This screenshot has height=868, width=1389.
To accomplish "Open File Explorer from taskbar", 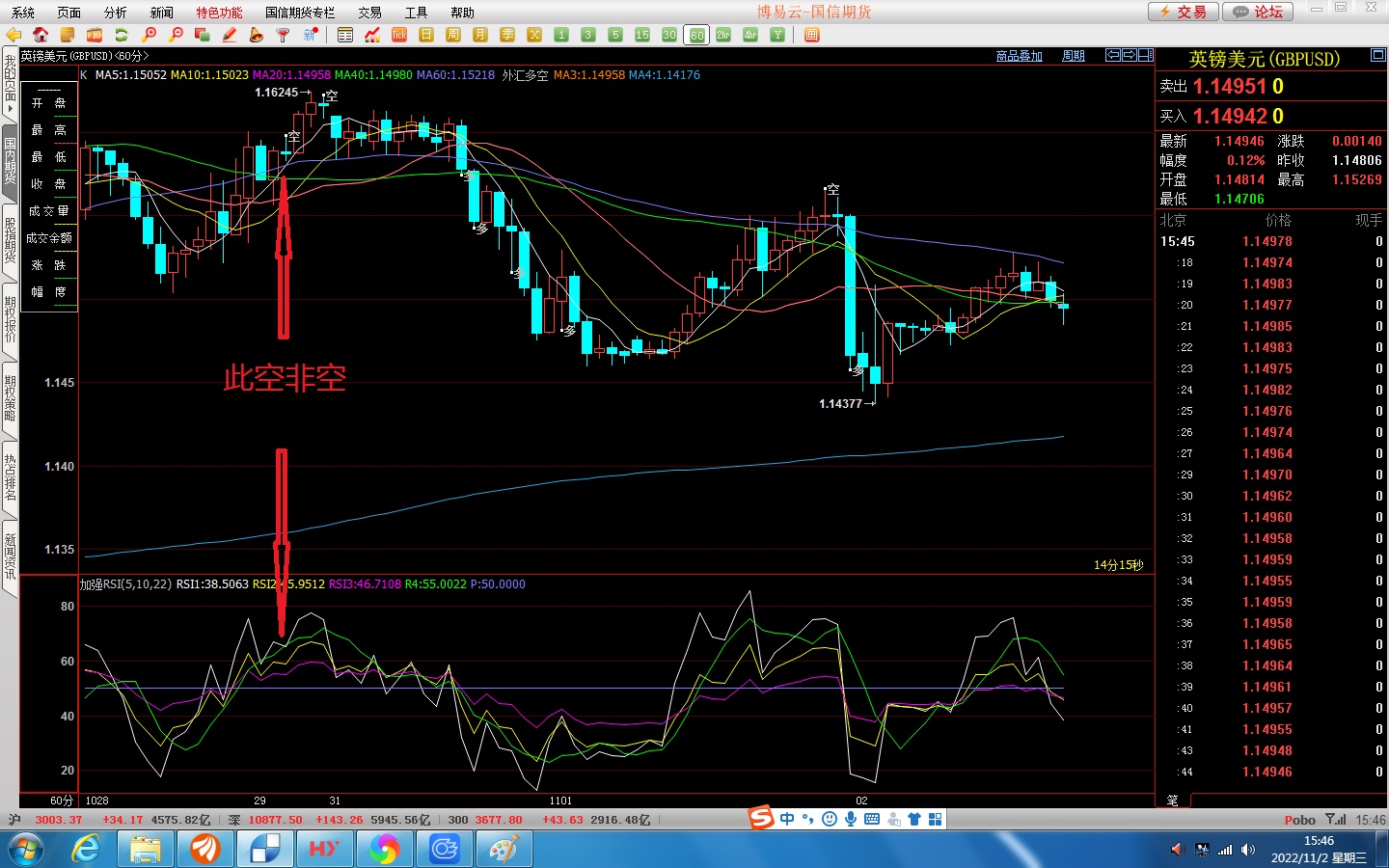I will (146, 850).
